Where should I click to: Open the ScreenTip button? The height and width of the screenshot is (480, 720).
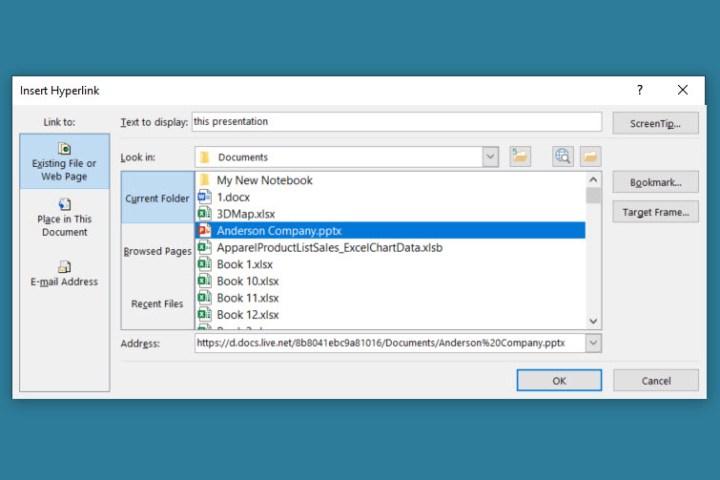[655, 123]
